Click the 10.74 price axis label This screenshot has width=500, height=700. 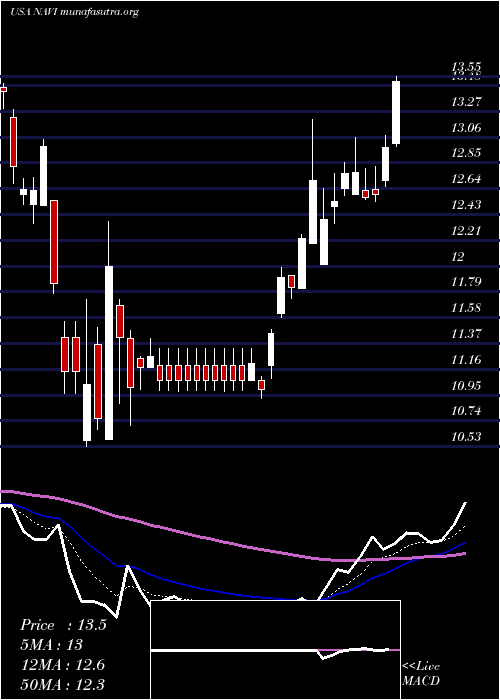tap(466, 411)
